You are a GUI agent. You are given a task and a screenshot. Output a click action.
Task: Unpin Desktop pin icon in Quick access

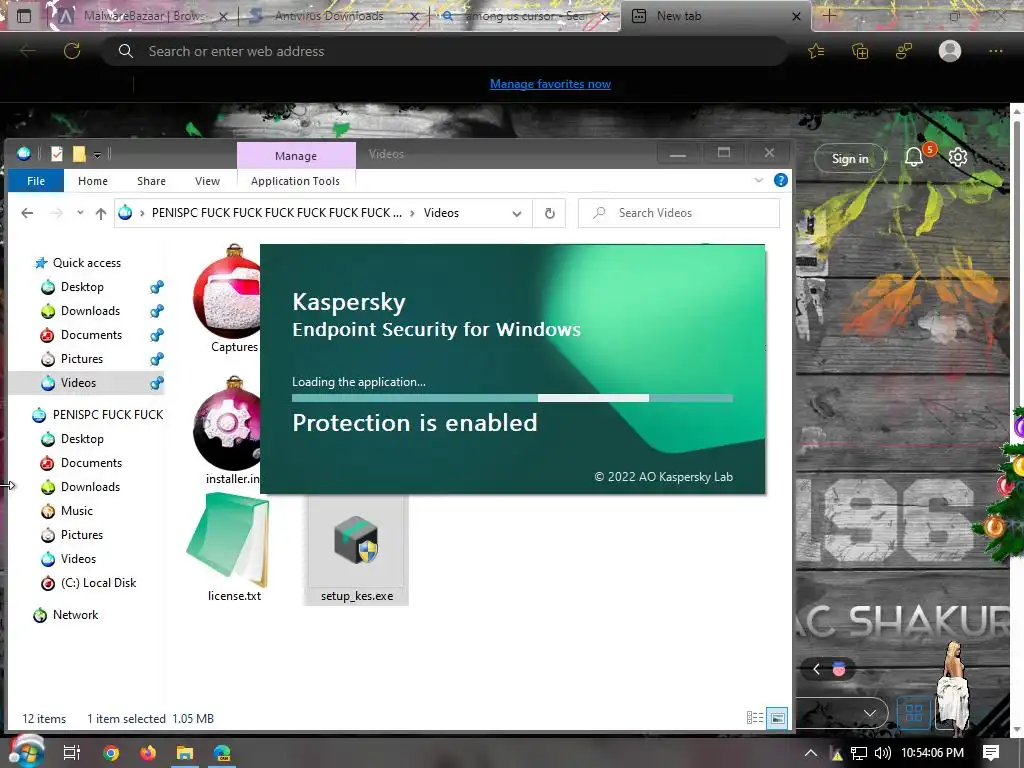click(157, 287)
